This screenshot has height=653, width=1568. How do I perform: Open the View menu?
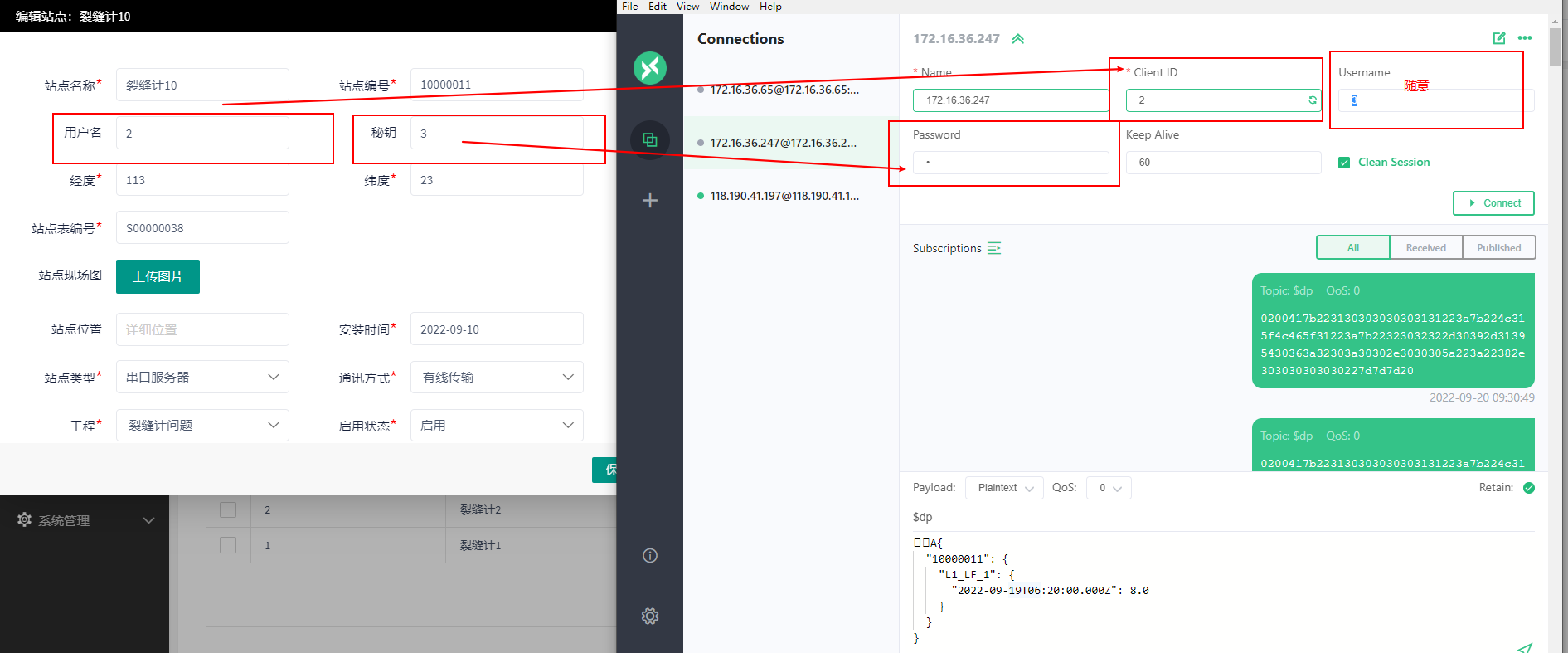coord(687,7)
